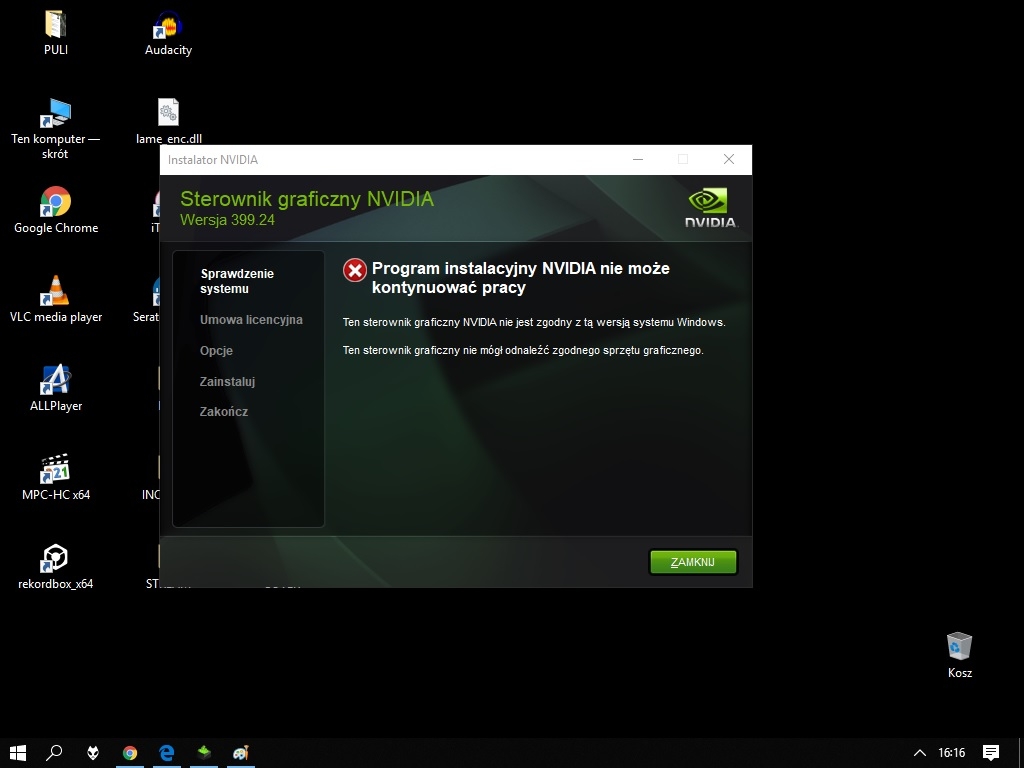Screen dimensions: 1024x768
Task: Click the fox-head foobar2000 icon in the taskbar
Action: click(93, 753)
